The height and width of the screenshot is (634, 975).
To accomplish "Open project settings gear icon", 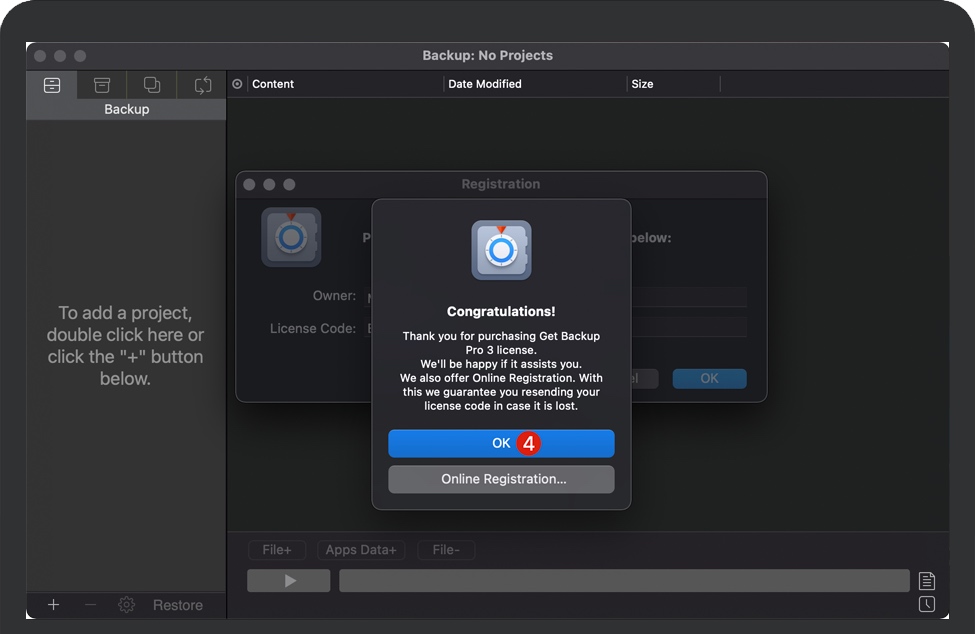I will (x=127, y=605).
